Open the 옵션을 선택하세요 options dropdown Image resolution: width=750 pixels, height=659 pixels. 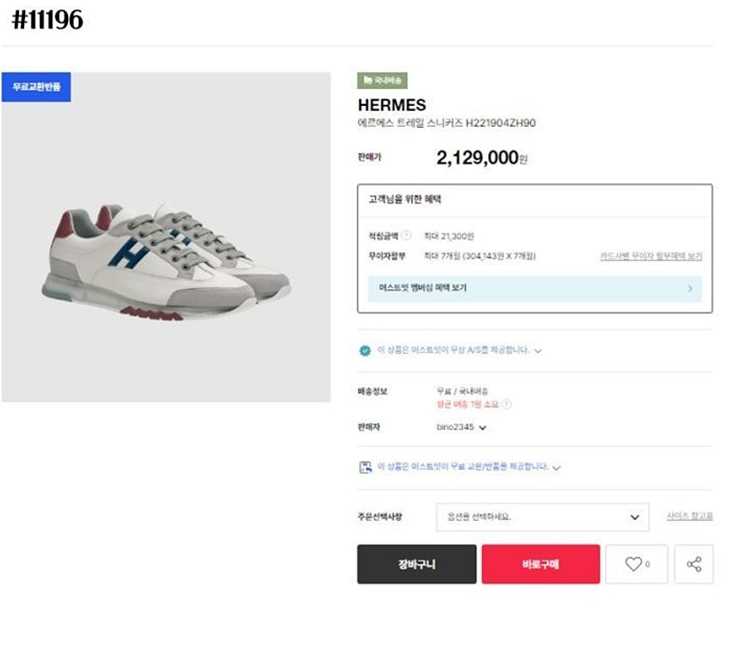coord(543,517)
